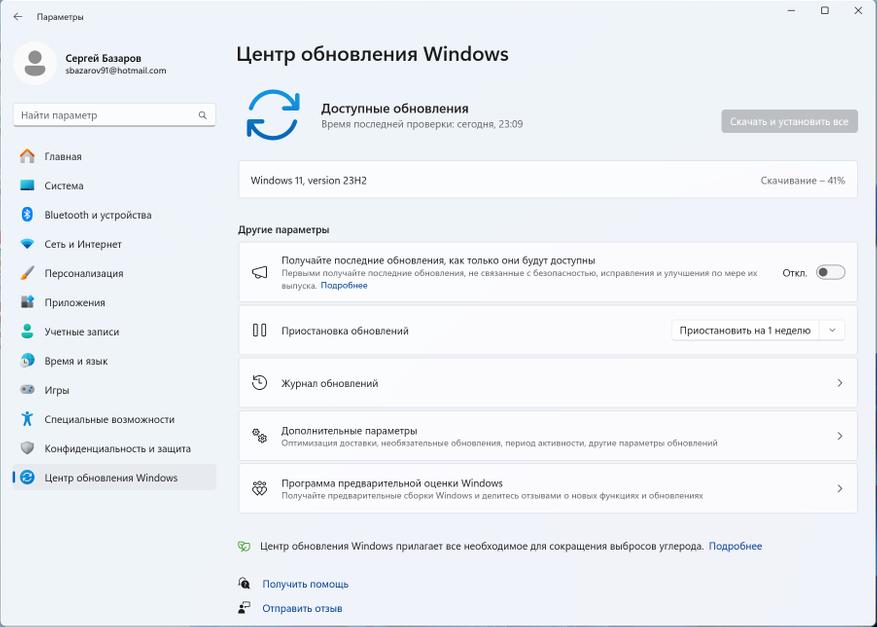
Task: Click Приостановить на 1 неделю button
Action: pos(744,330)
